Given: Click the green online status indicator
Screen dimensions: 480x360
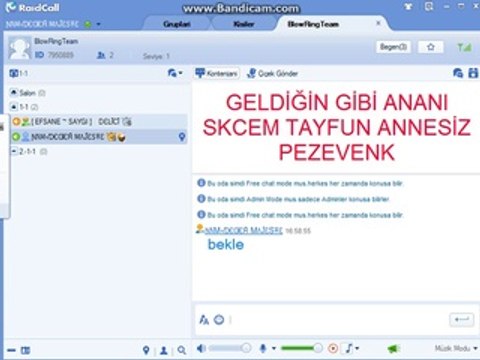Looking at the screenshot, I should pos(88,24).
